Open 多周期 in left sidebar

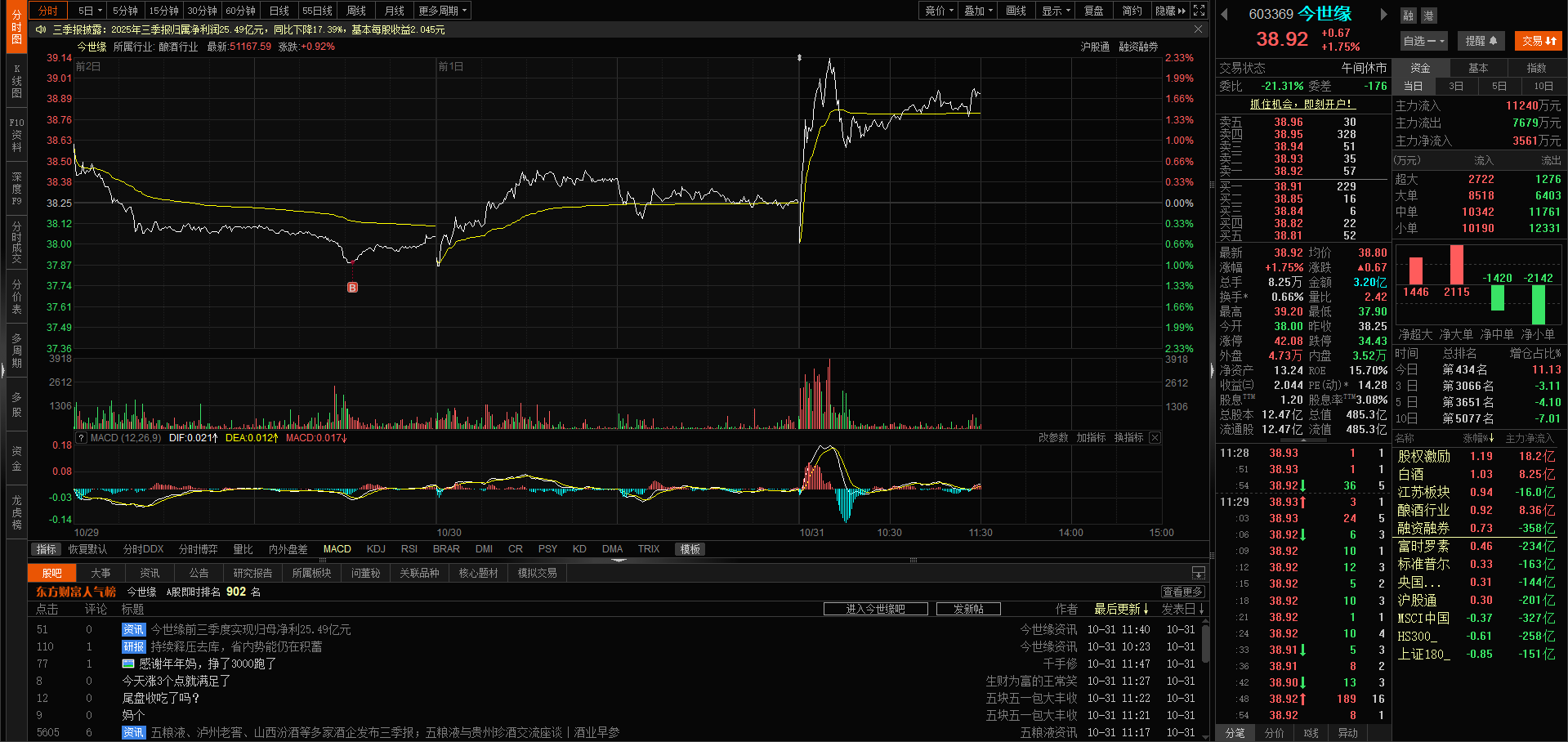point(16,351)
